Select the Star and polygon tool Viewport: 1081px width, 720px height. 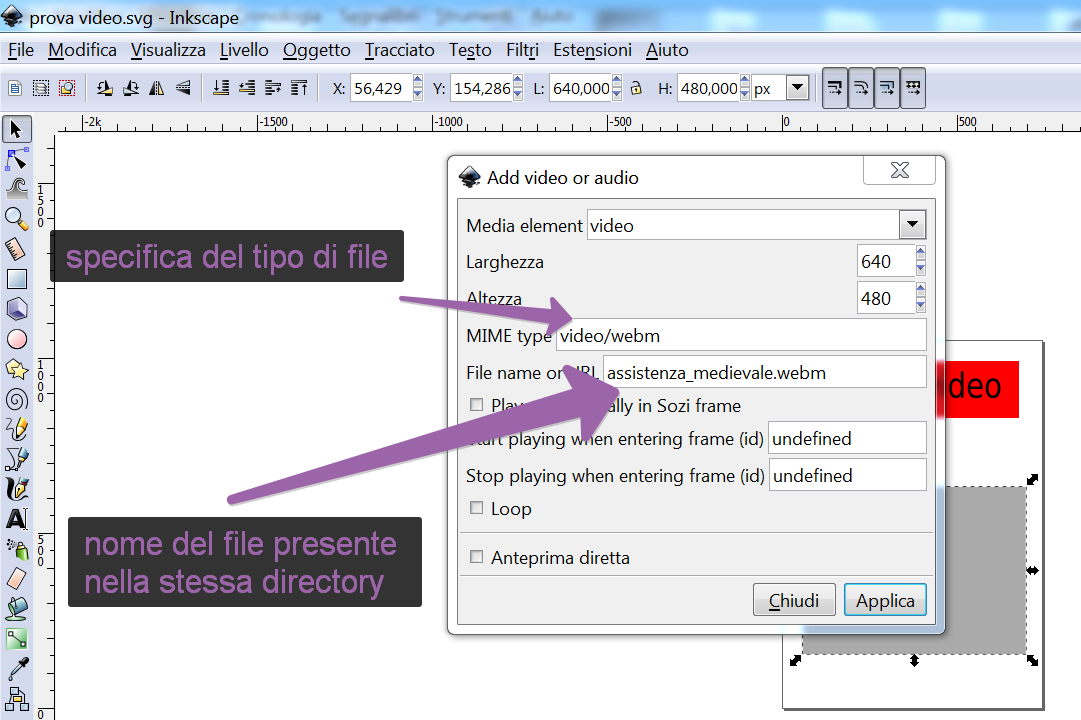[x=16, y=370]
